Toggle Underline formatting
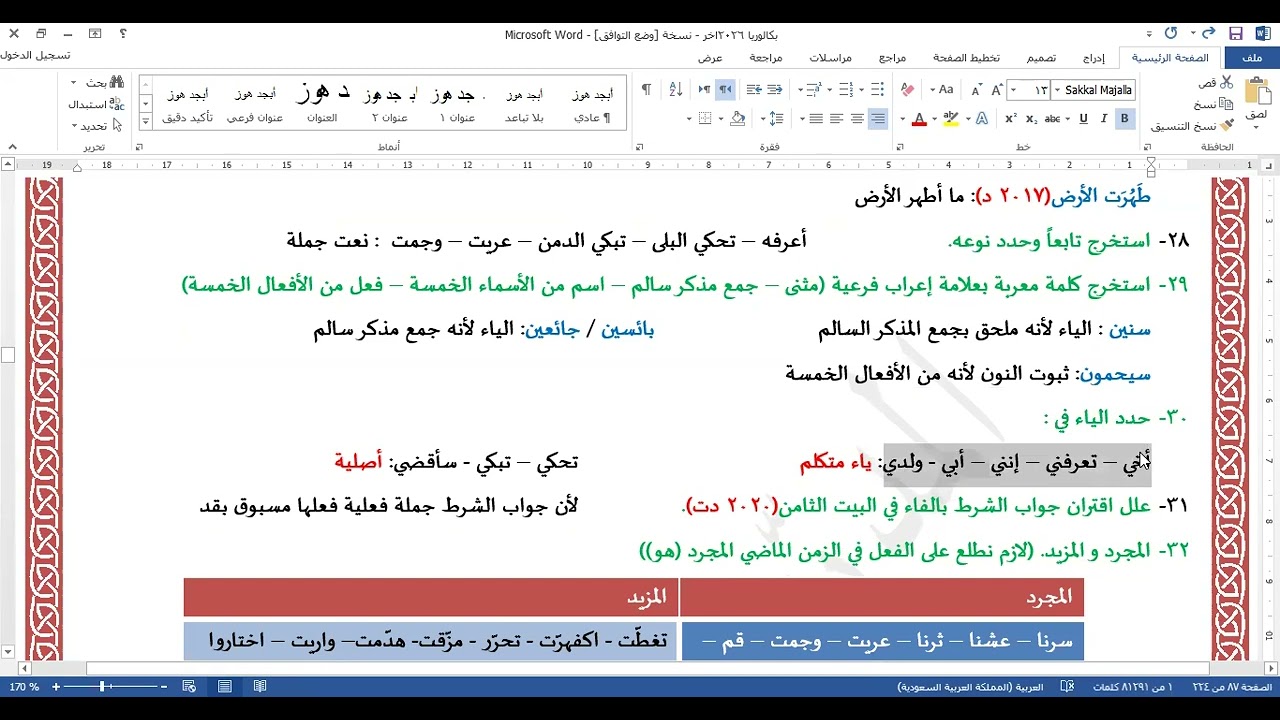 (1083, 119)
